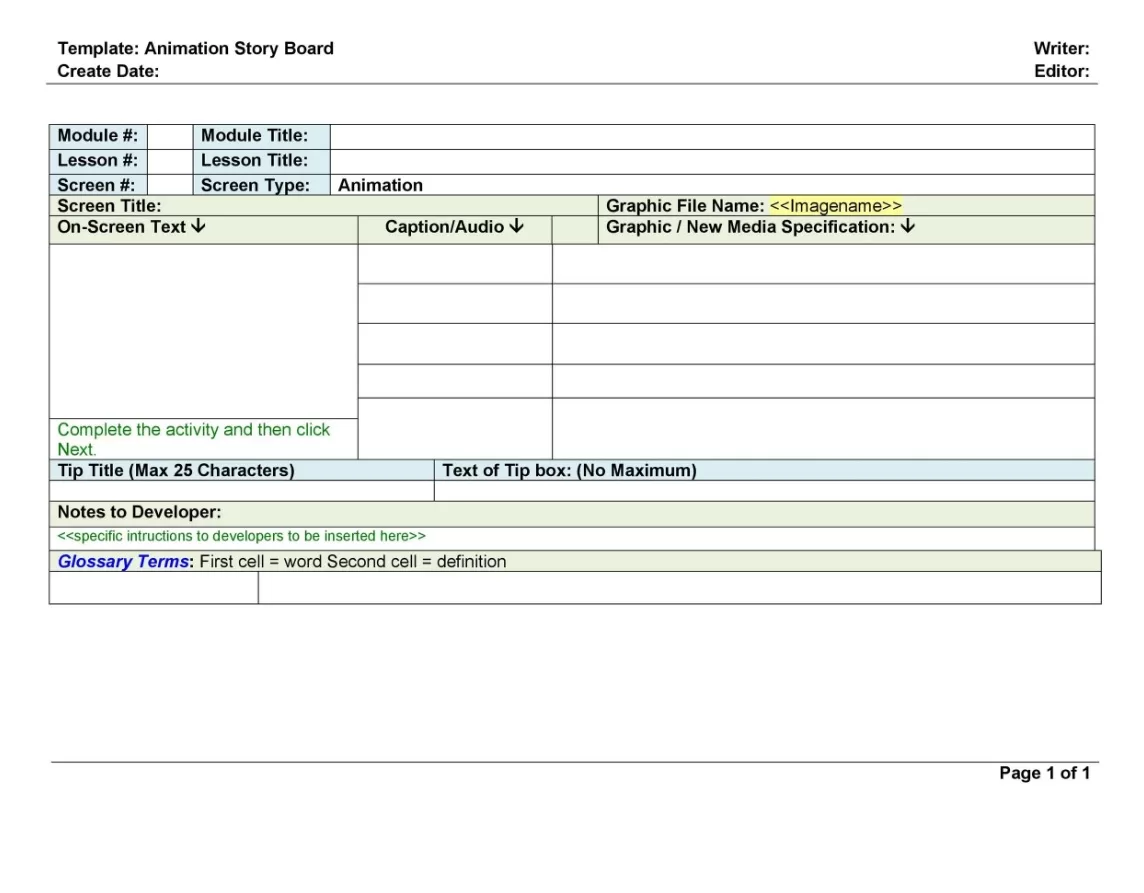Click the empty cell beside Module #
The image size is (1144, 893).
[170, 136]
